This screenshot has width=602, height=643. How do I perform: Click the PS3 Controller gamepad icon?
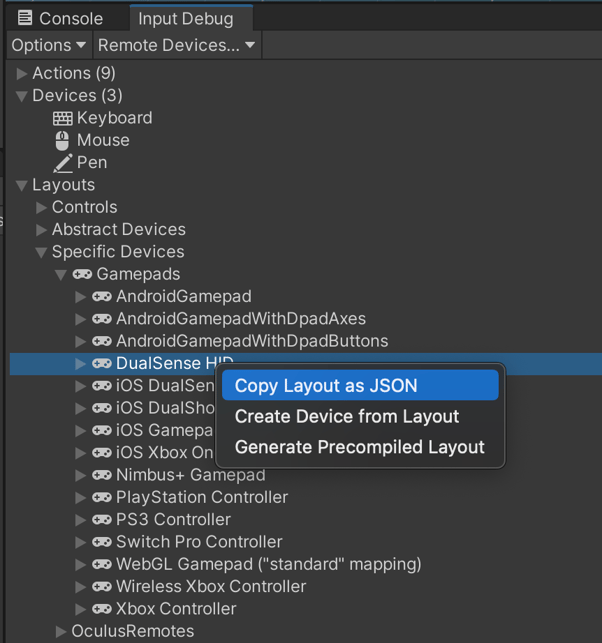pyautogui.click(x=102, y=520)
